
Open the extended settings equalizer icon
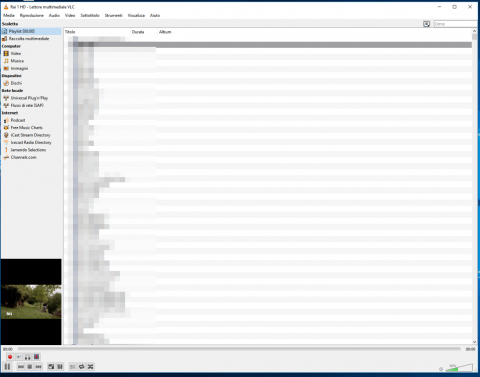[60, 367]
